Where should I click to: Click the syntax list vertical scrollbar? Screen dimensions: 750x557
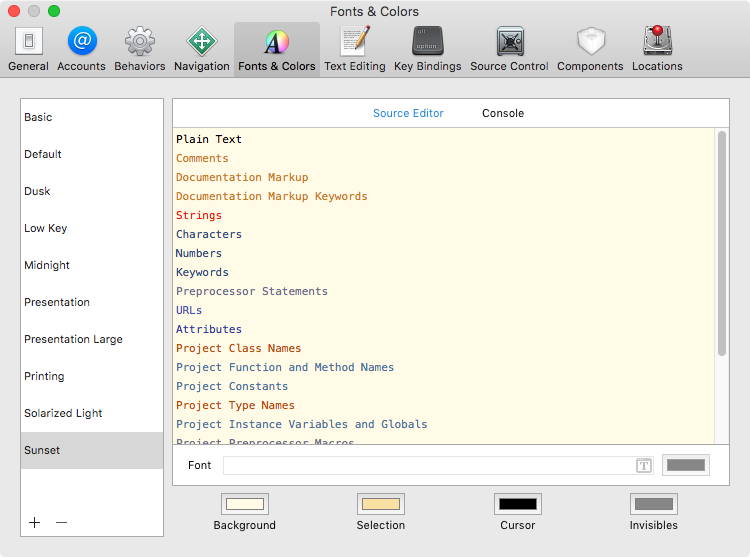722,243
